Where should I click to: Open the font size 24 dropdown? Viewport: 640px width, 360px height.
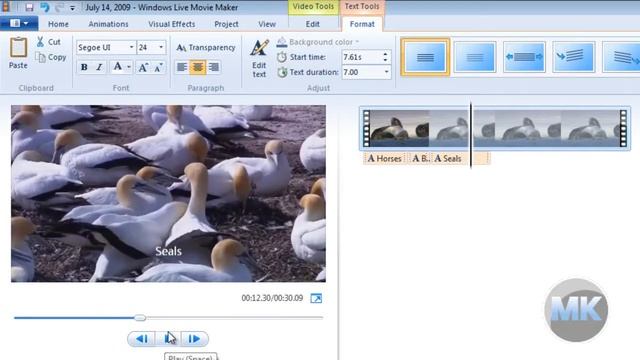tap(161, 47)
